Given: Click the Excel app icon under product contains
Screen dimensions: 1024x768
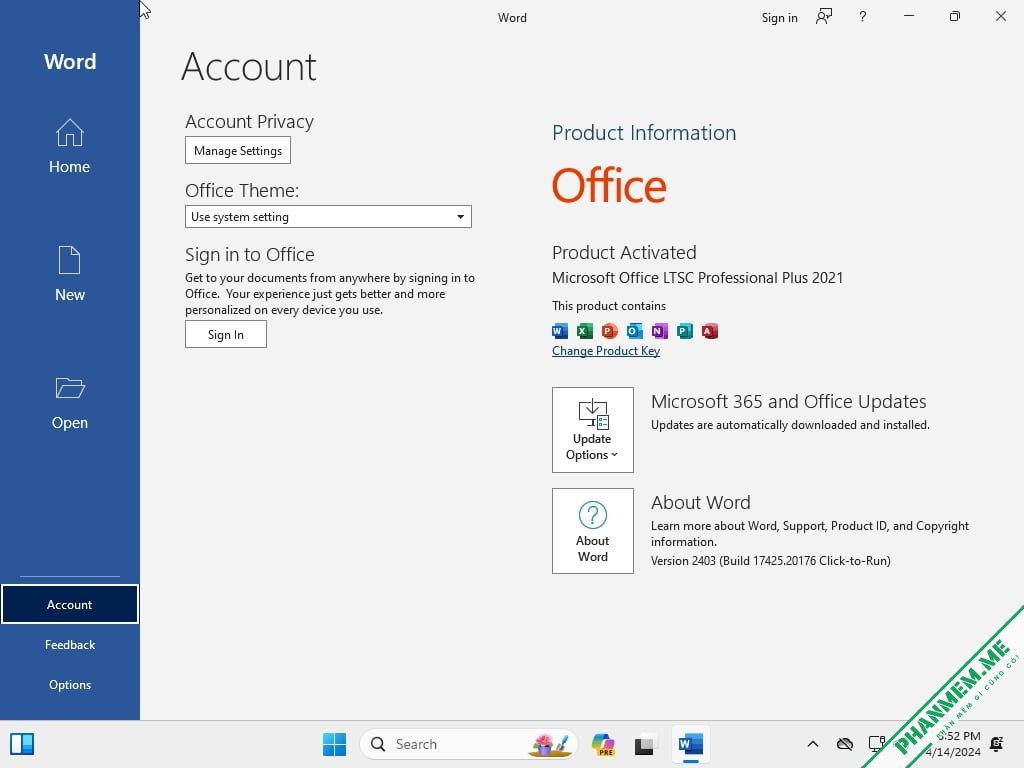Looking at the screenshot, I should [584, 331].
